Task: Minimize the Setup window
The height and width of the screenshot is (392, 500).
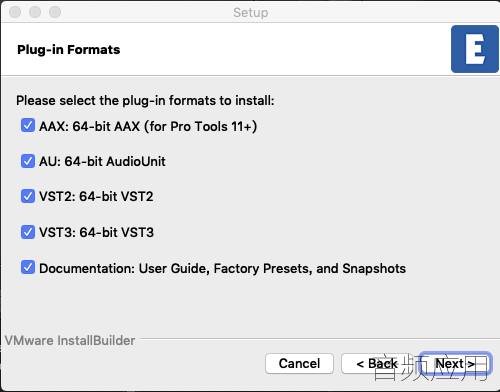Action: (35, 12)
